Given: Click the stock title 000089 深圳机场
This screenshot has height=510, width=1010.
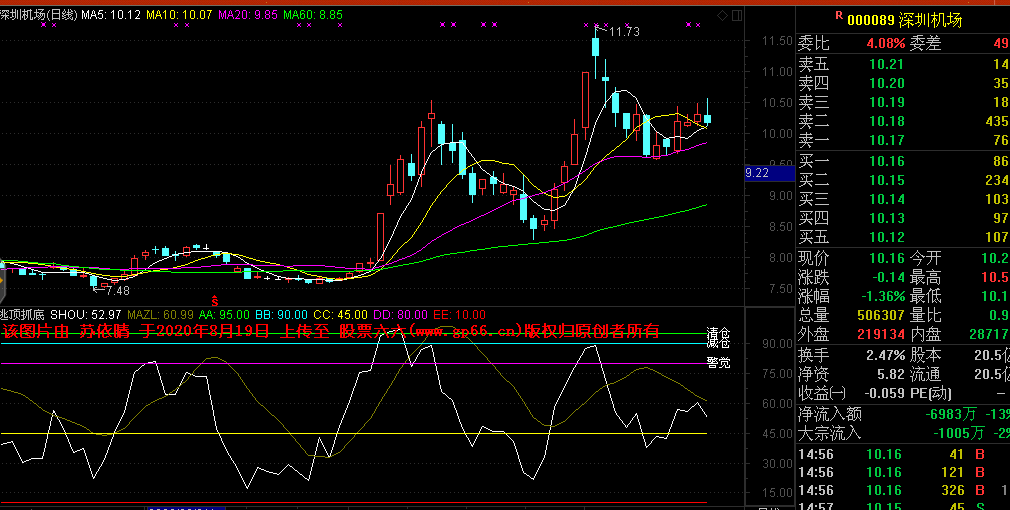Looking at the screenshot, I should click(x=904, y=20).
